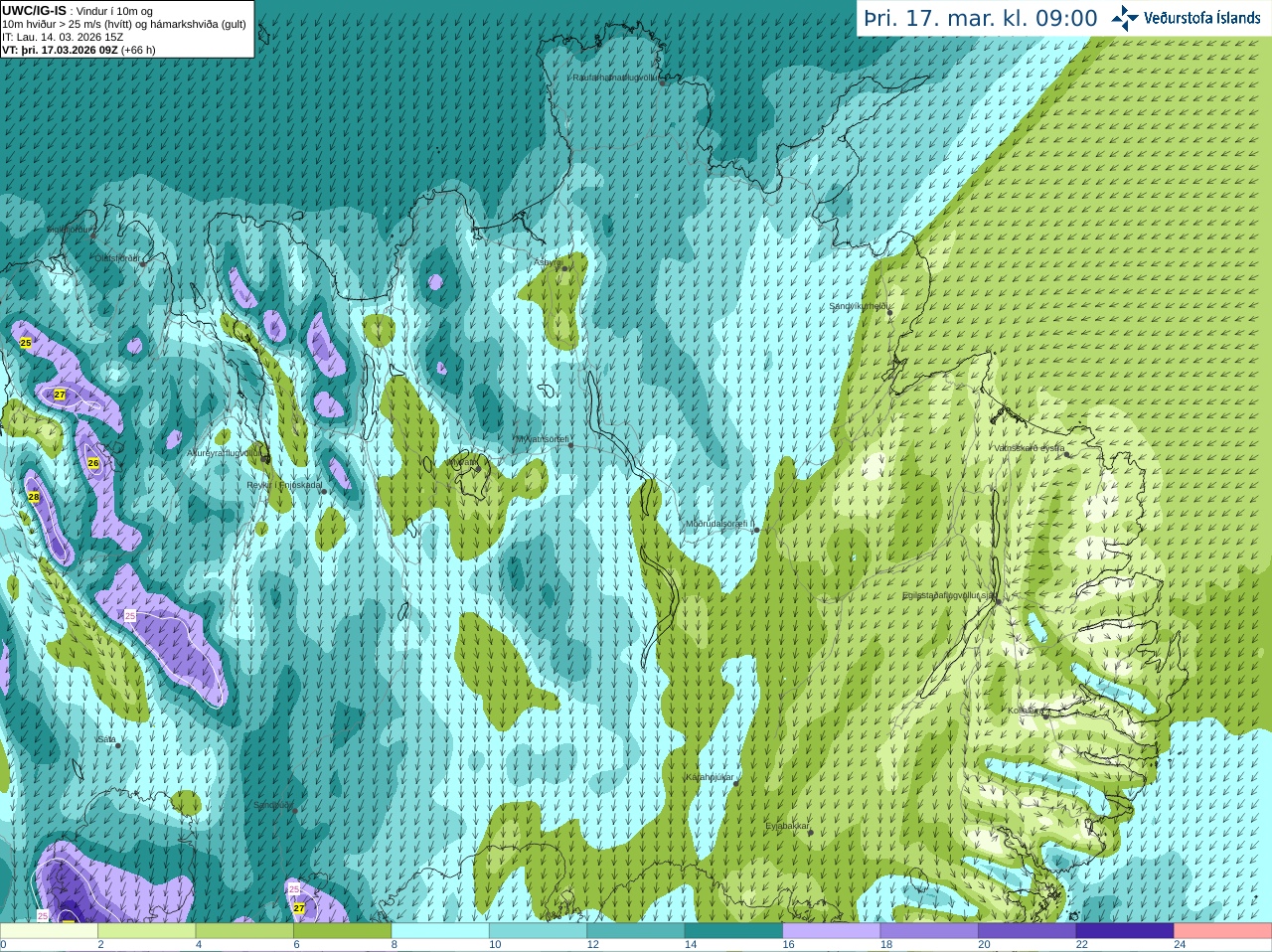Pick the 0–2 m/s palest legend swatch
This screenshot has width=1272, height=952.
49,931
